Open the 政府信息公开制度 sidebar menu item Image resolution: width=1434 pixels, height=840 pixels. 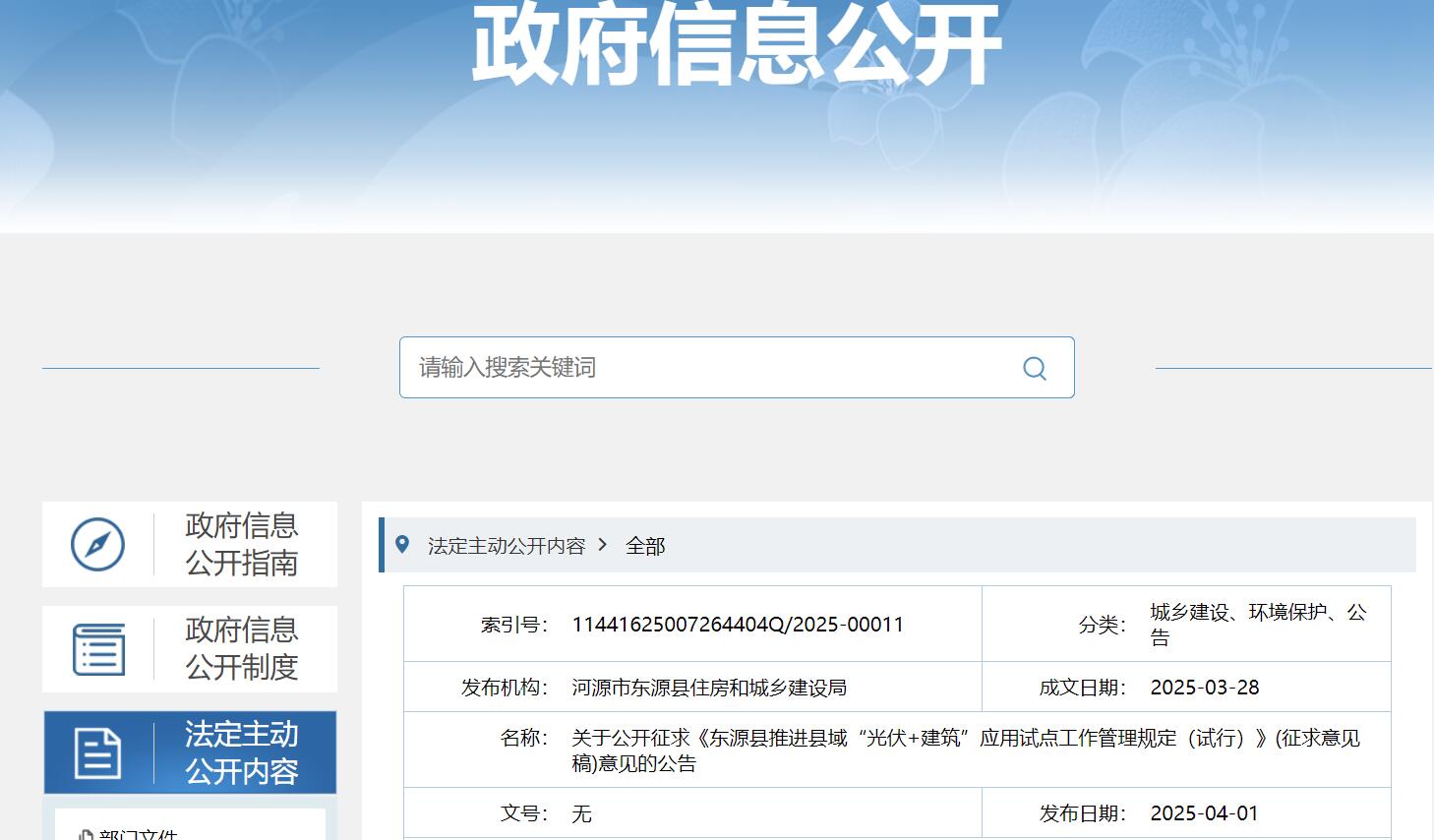coord(241,649)
